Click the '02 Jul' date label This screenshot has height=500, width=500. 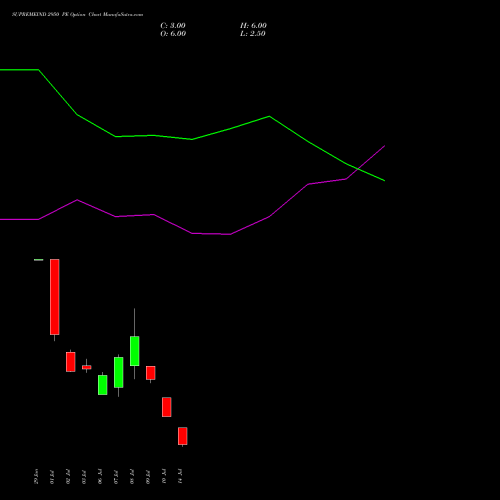(68, 477)
